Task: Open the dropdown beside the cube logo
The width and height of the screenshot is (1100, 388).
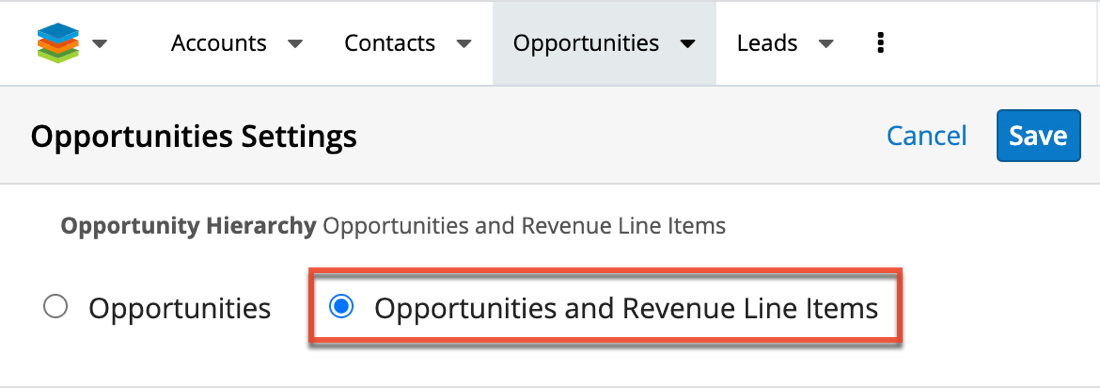Action: click(100, 44)
